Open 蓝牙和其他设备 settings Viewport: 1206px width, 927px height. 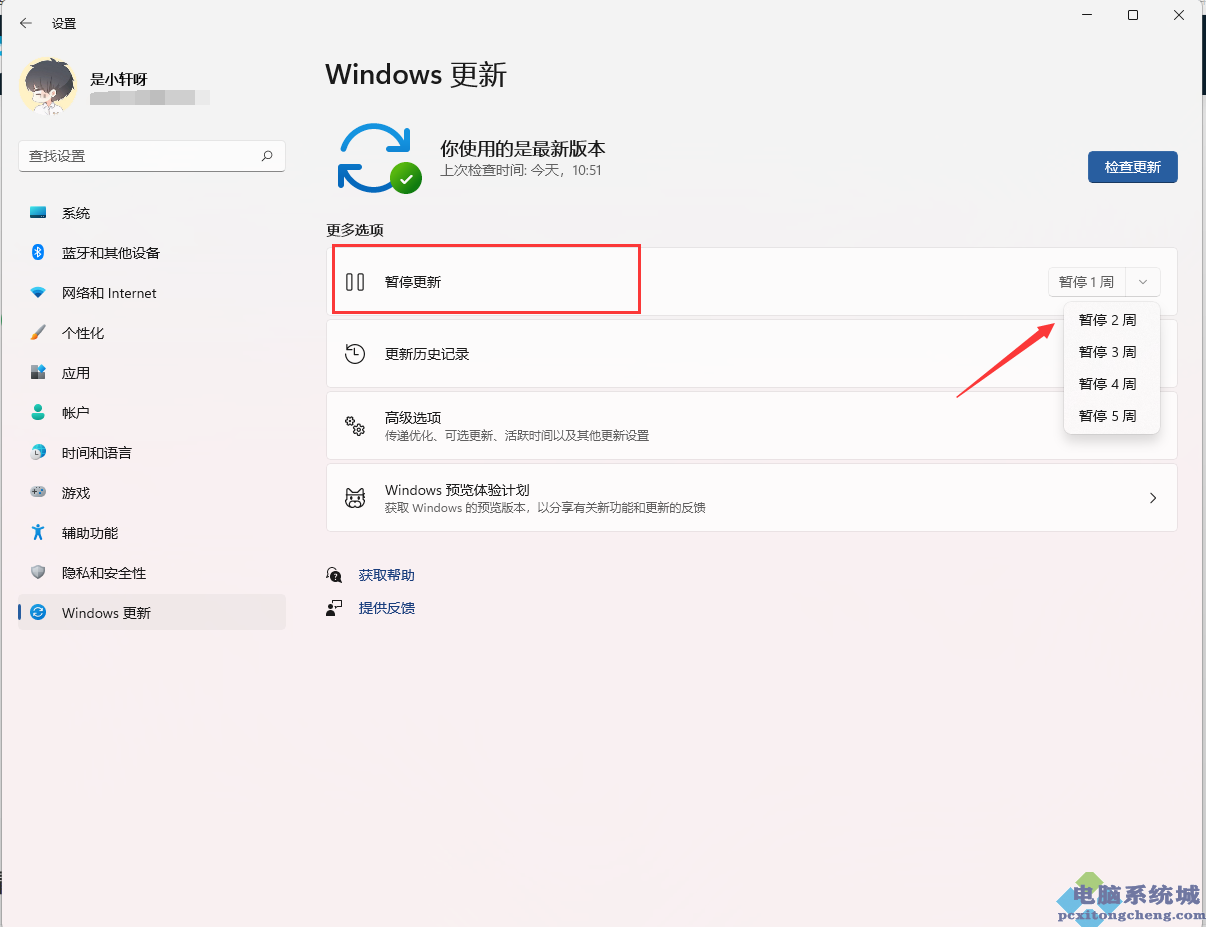[x=152, y=253]
